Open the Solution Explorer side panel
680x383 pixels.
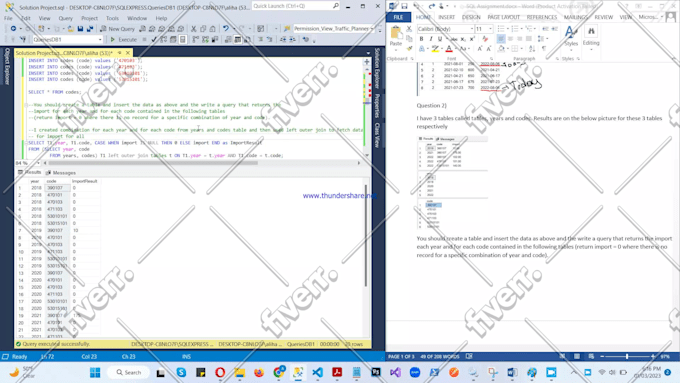pos(377,69)
